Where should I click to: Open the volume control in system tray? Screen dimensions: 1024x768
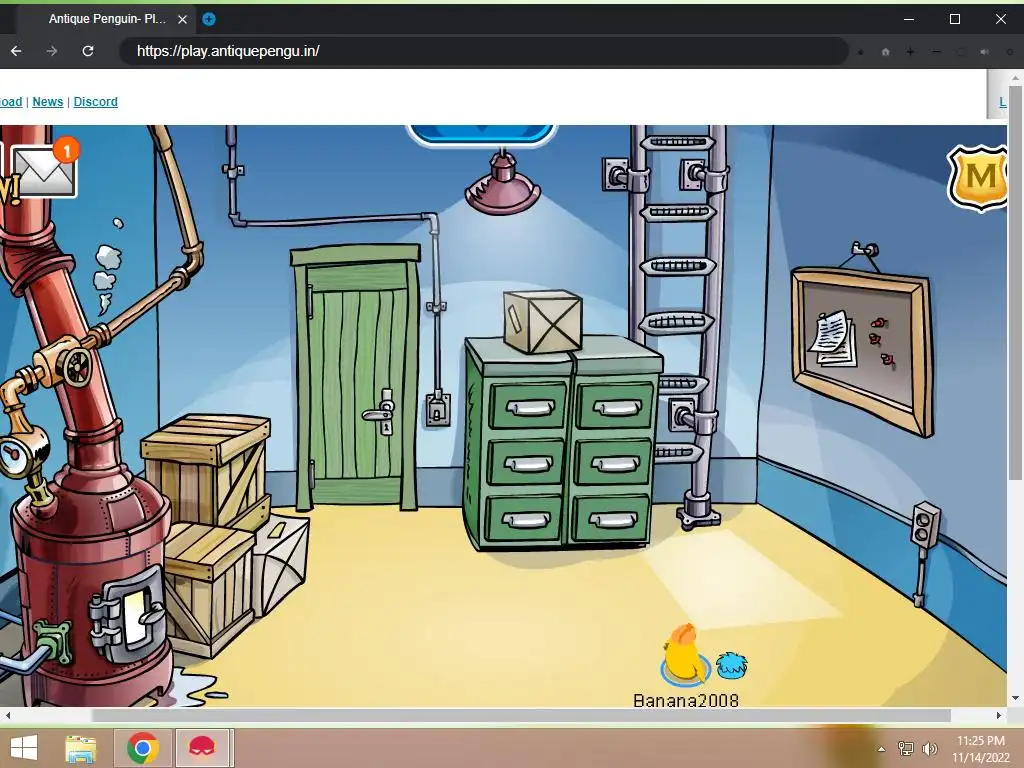tap(930, 749)
